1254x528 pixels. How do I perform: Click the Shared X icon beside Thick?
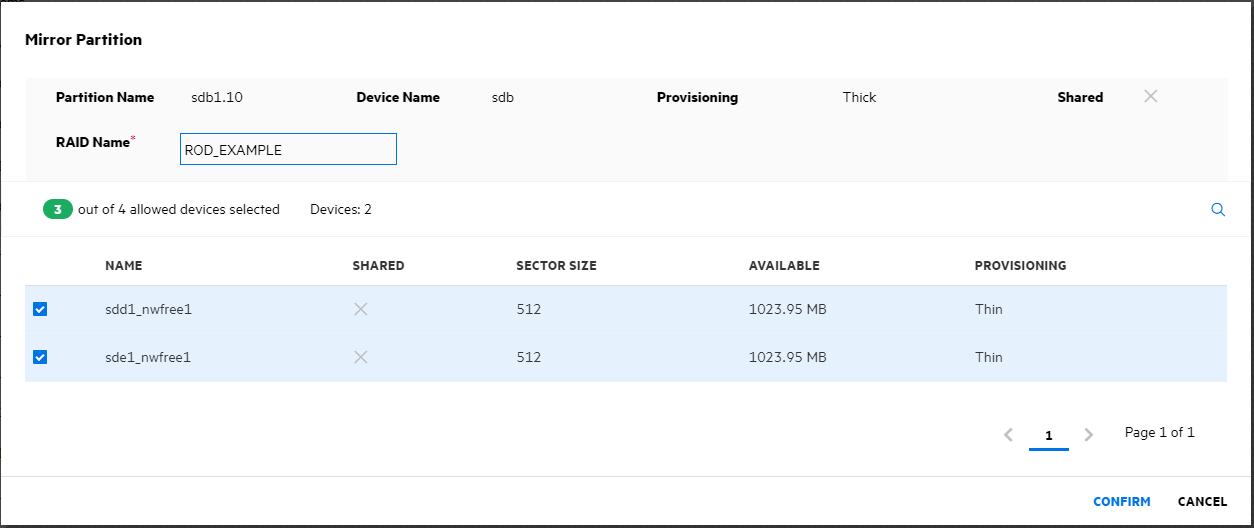(x=1150, y=97)
